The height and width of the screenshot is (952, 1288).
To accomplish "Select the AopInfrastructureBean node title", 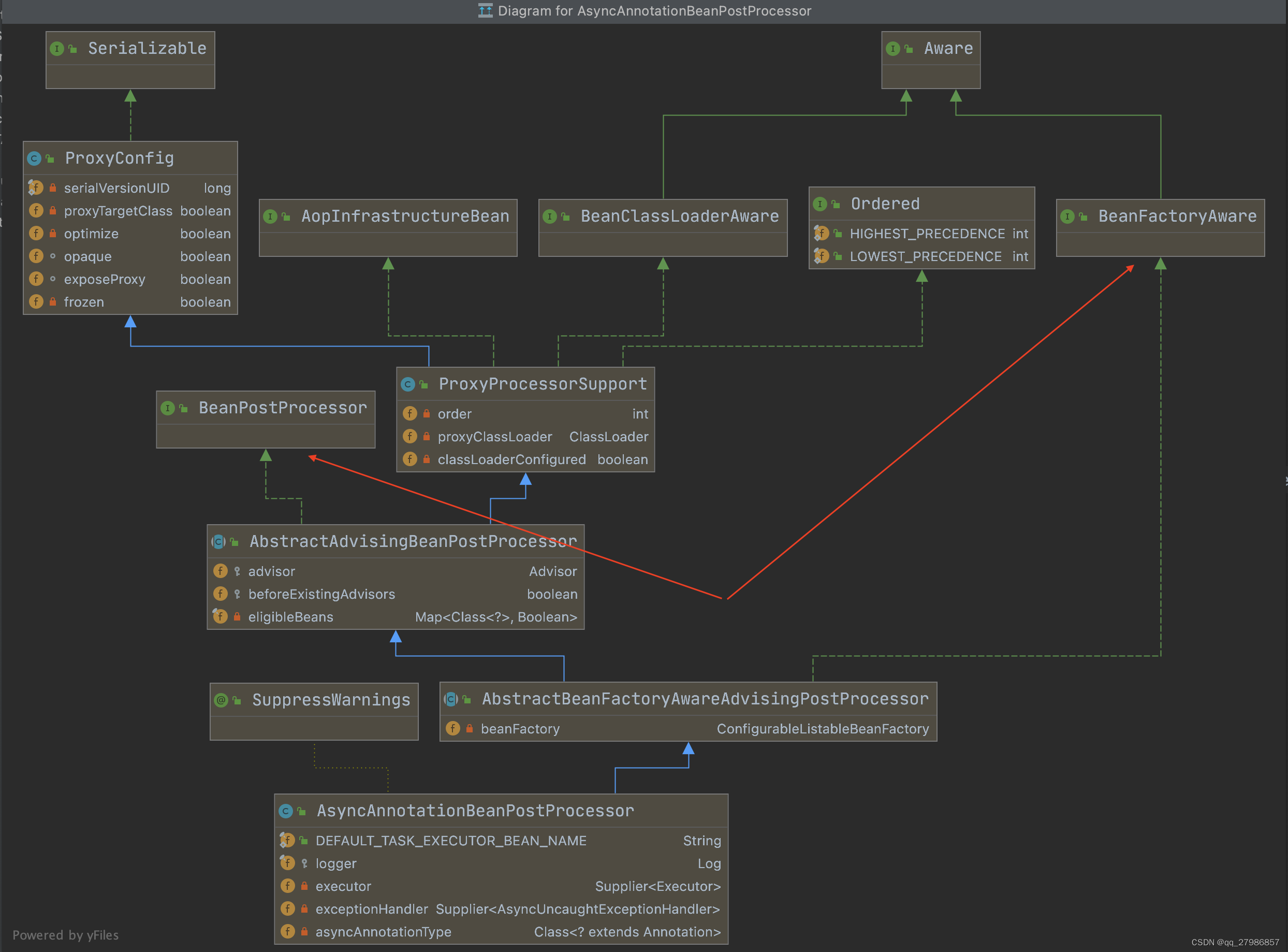I will [405, 216].
